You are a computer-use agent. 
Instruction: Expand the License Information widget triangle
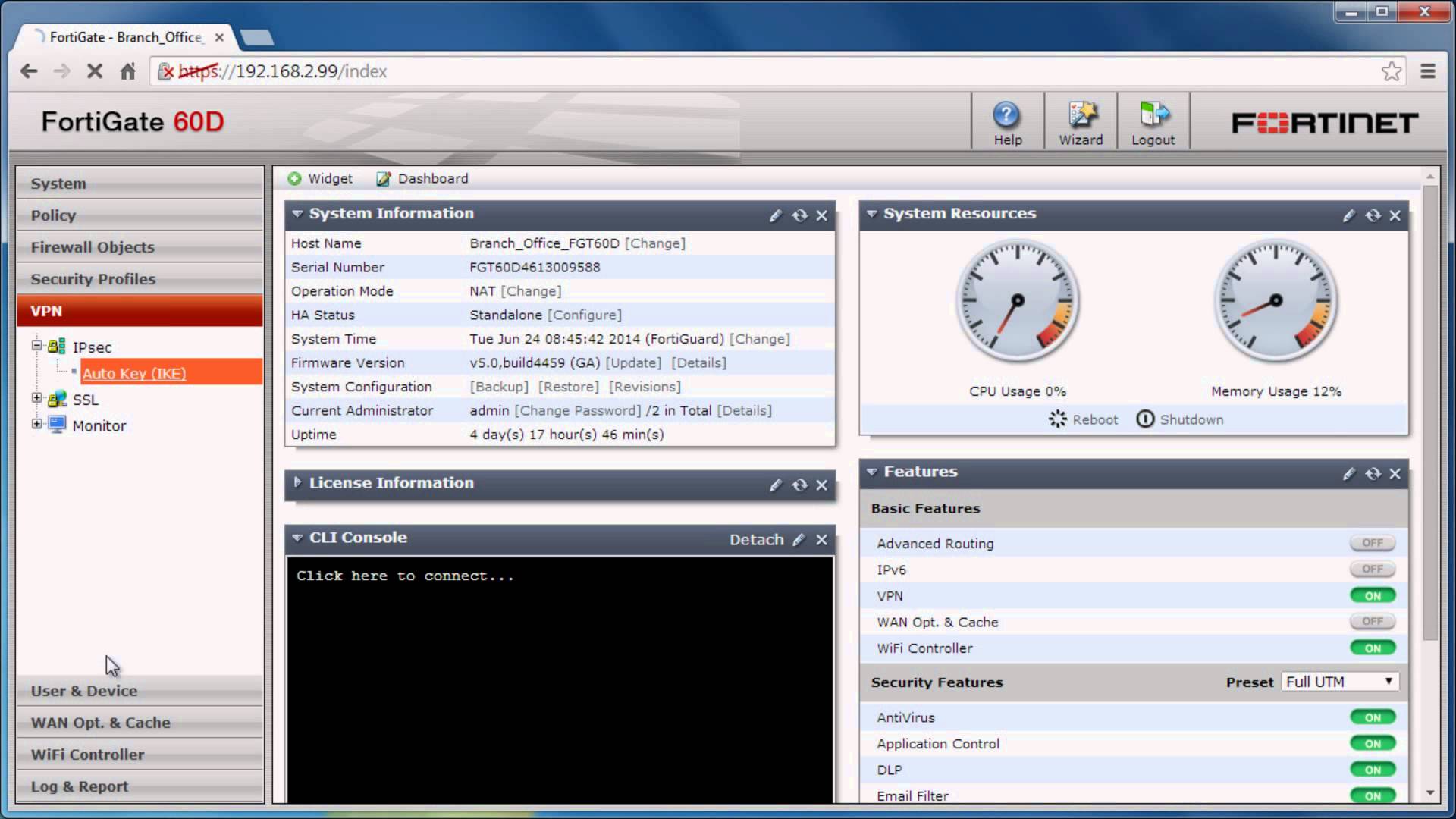(x=297, y=482)
